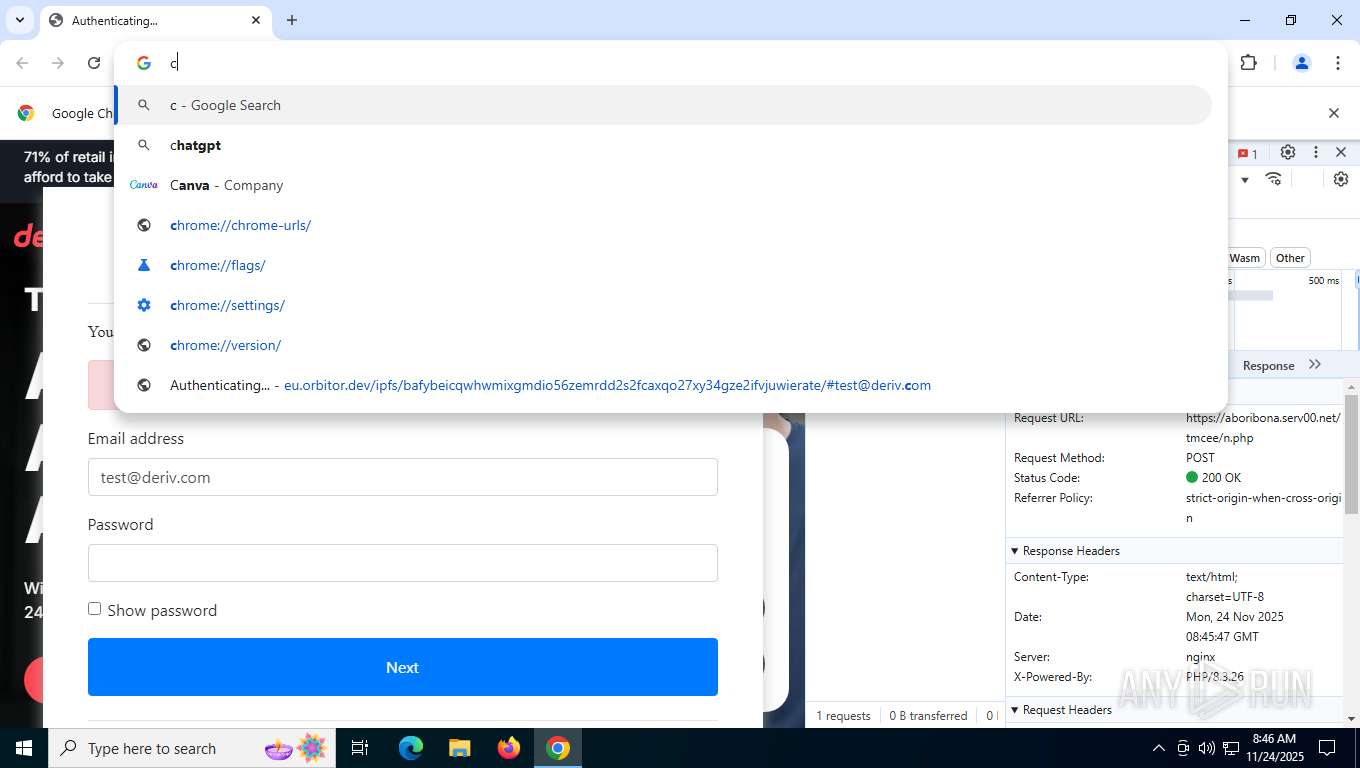Open a new browser tab
This screenshot has height=768, width=1360.
[292, 20]
